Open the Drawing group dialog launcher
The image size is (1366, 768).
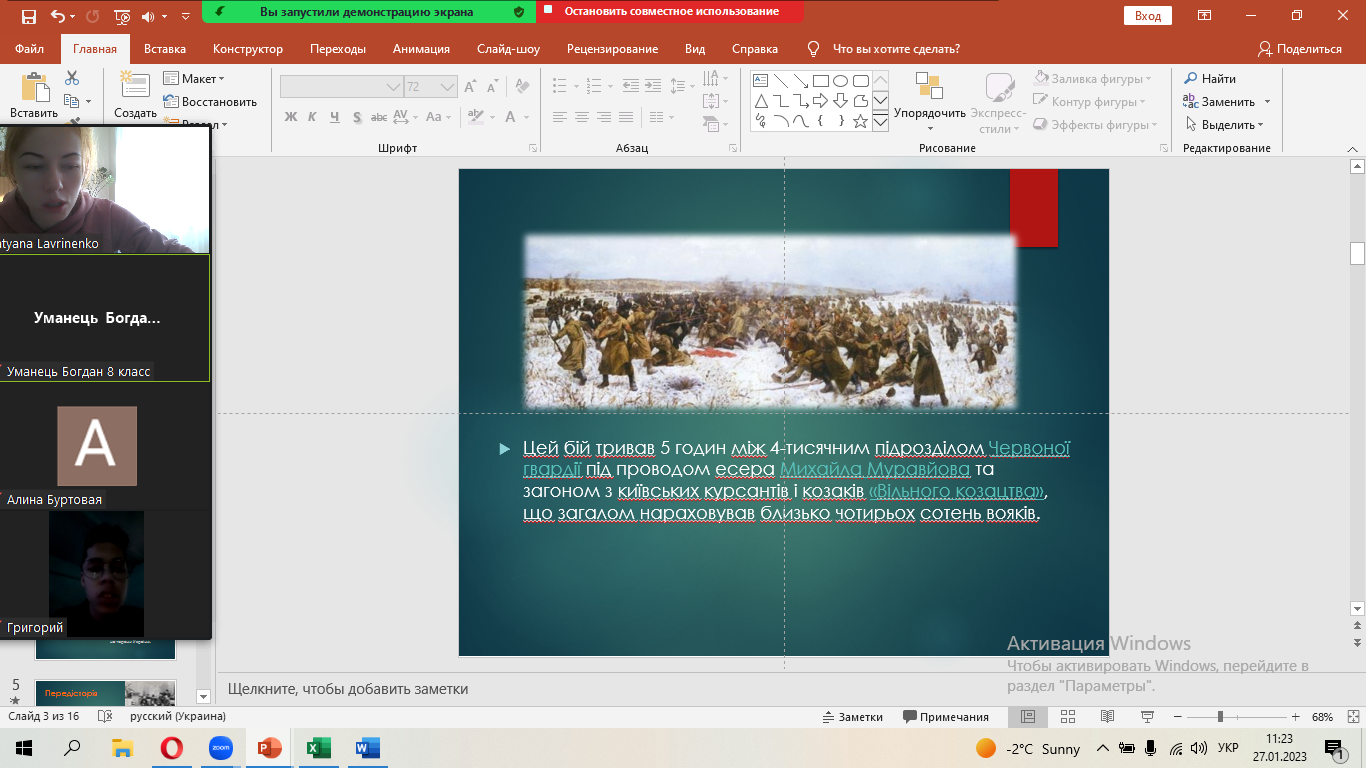pyautogui.click(x=1164, y=148)
